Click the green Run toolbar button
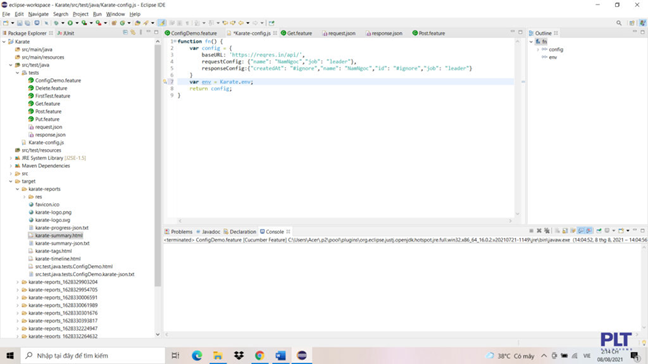 coord(70,23)
